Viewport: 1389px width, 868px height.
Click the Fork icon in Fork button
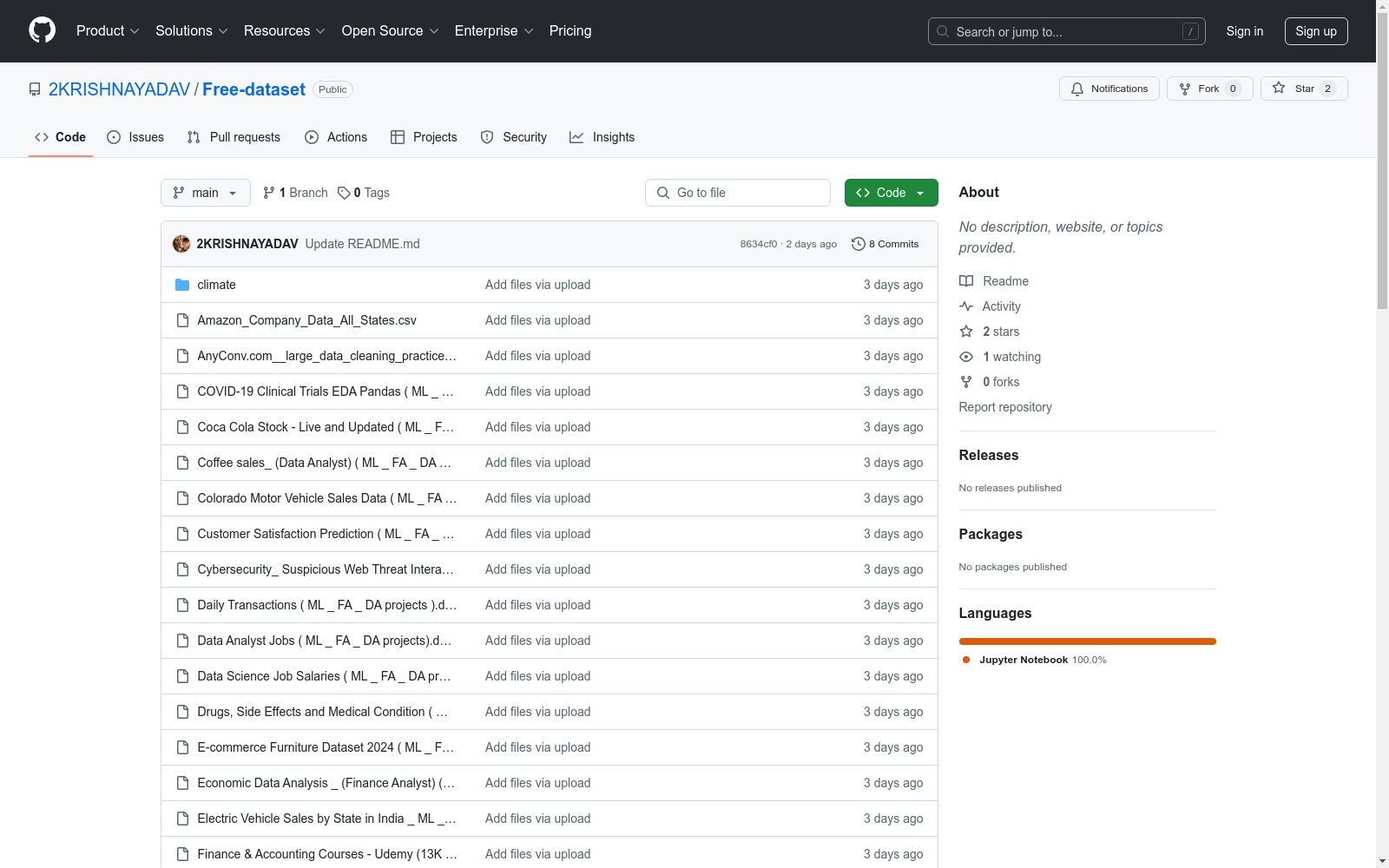1185,89
